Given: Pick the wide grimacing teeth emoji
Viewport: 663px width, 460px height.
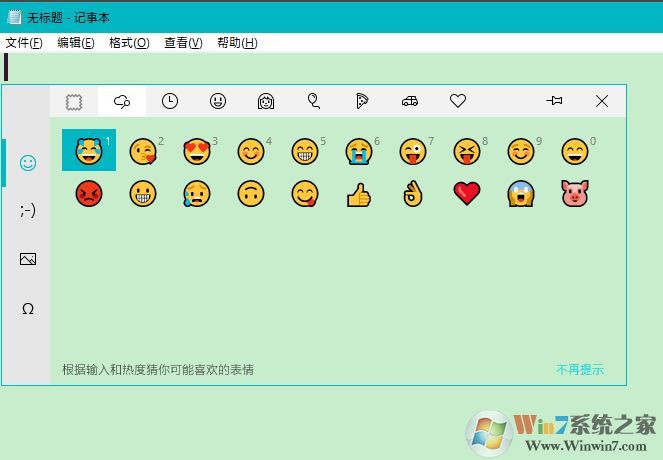Looking at the screenshot, I should [x=143, y=194].
